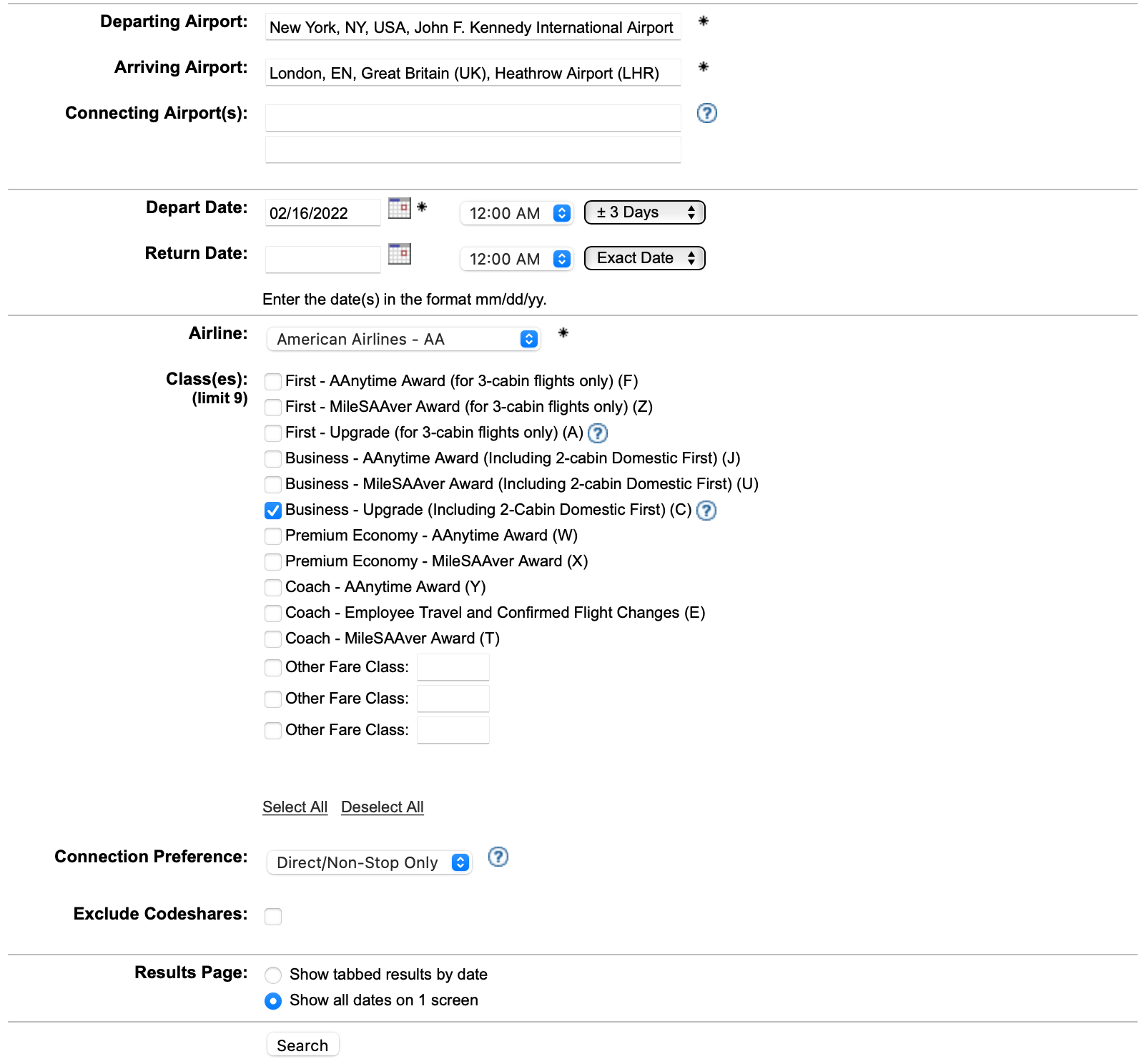Check the Coach - MileSAAver Award checkbox

[x=272, y=639]
